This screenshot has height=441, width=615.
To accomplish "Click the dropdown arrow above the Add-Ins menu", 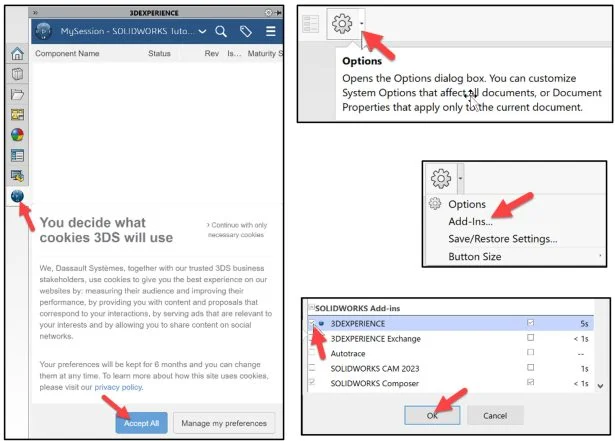I will tap(460, 179).
